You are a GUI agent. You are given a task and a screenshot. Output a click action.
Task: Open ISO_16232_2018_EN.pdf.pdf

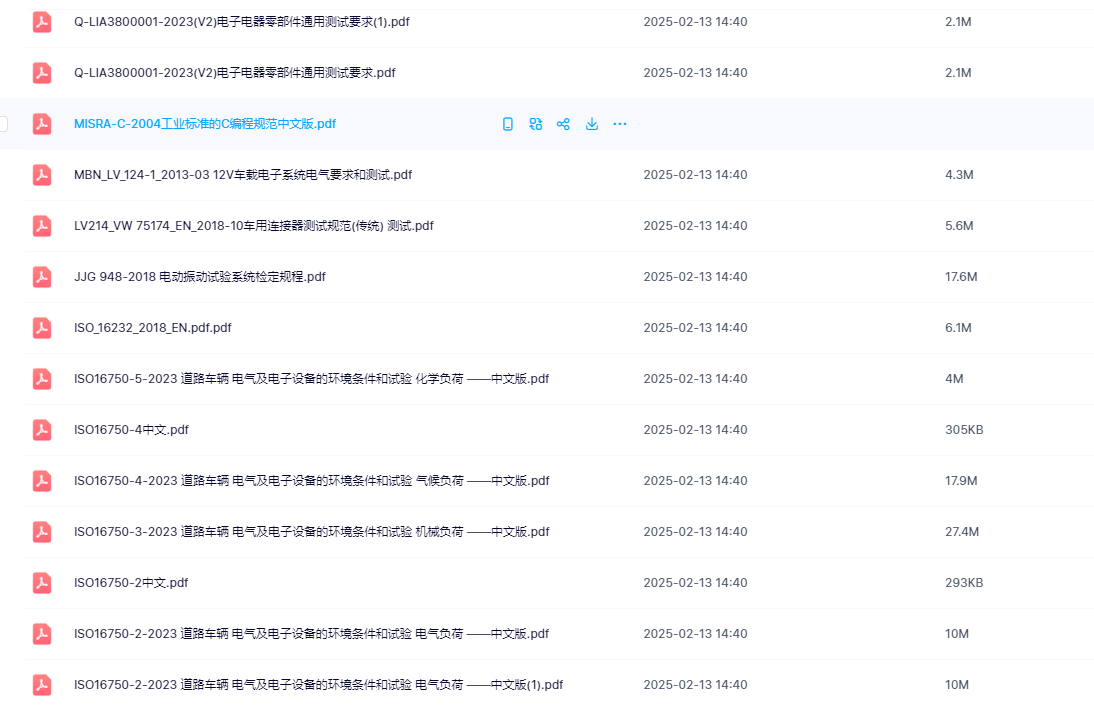click(x=153, y=328)
